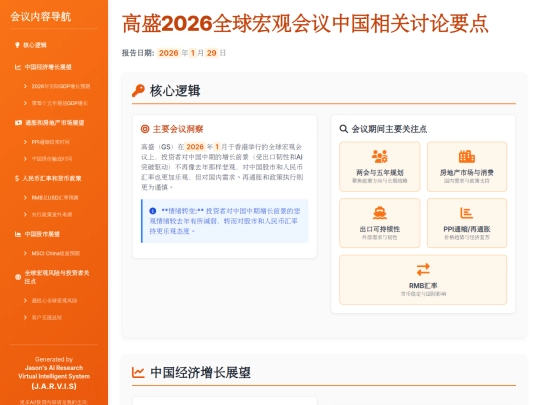Expand the chevron beside PPI通缩 sidebar item
The image size is (540, 405).
pyautogui.click(x=25, y=142)
